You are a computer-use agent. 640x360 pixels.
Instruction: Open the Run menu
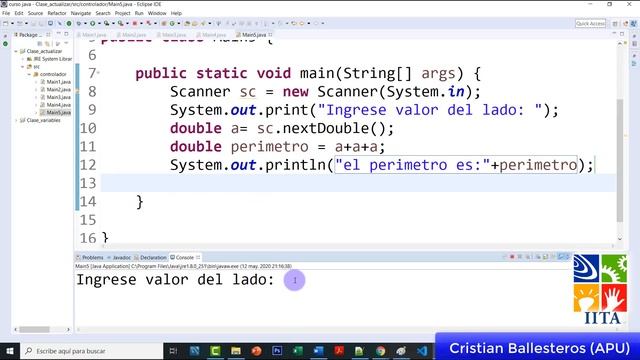pyautogui.click(x=139, y=13)
